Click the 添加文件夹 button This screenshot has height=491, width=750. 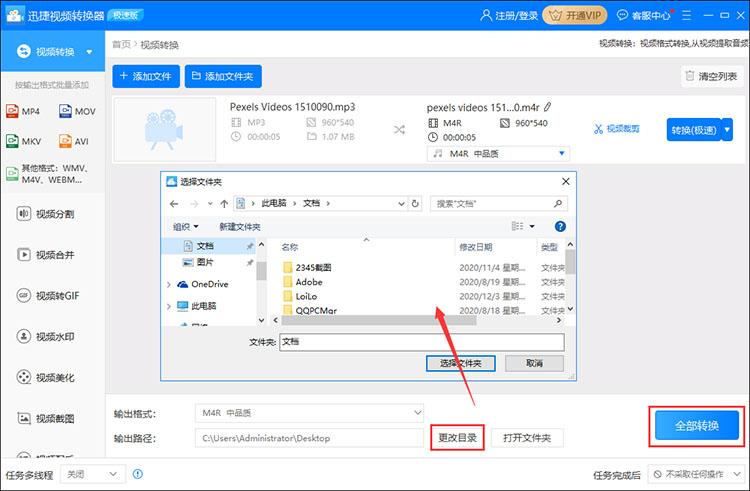pyautogui.click(x=223, y=76)
